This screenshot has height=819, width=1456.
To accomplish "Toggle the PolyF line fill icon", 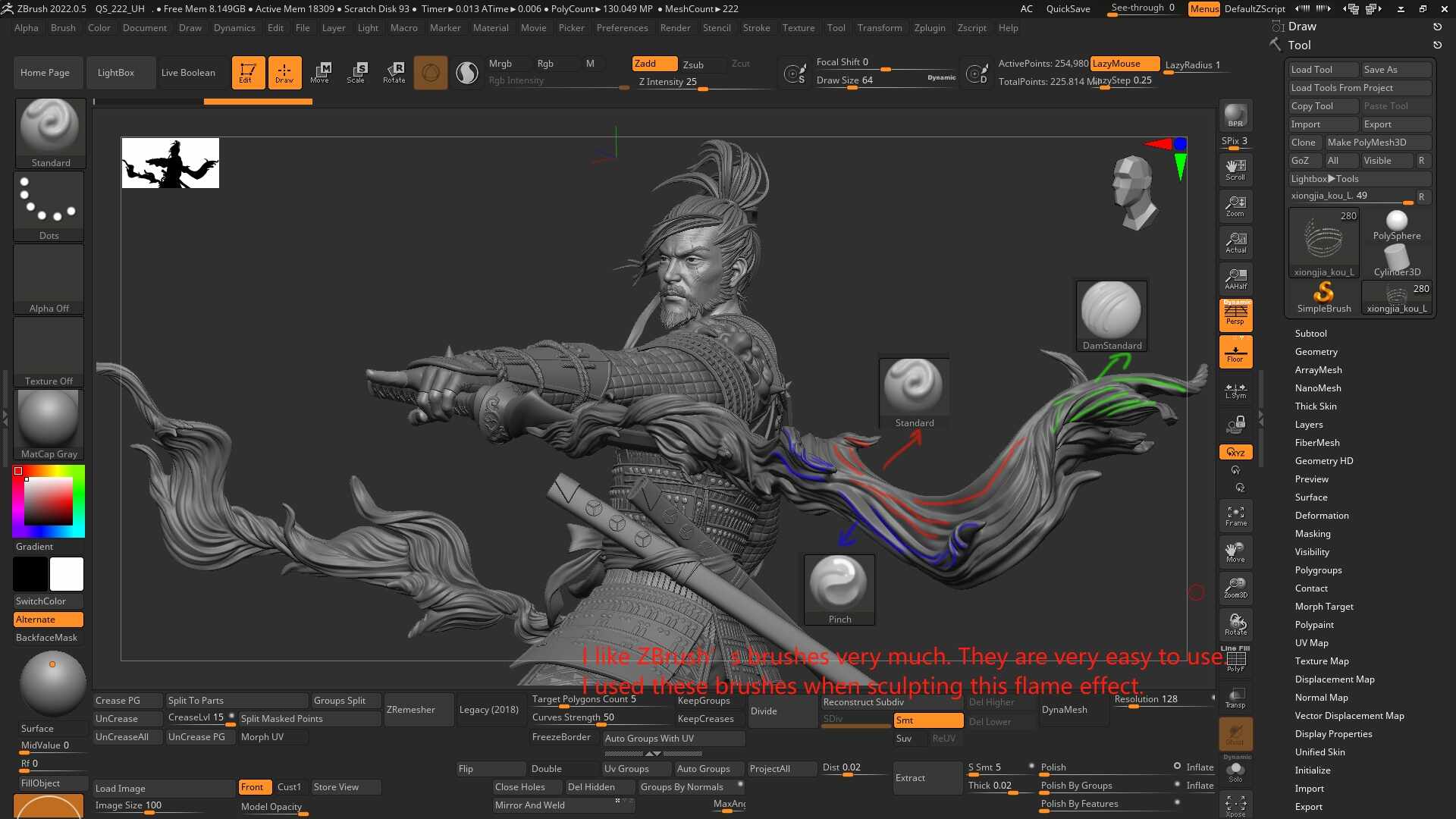I will pos(1235,660).
